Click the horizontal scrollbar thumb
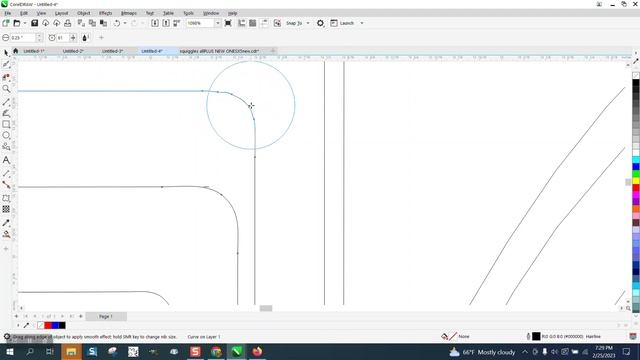Image resolution: width=640 pixels, height=360 pixels. 266,308
